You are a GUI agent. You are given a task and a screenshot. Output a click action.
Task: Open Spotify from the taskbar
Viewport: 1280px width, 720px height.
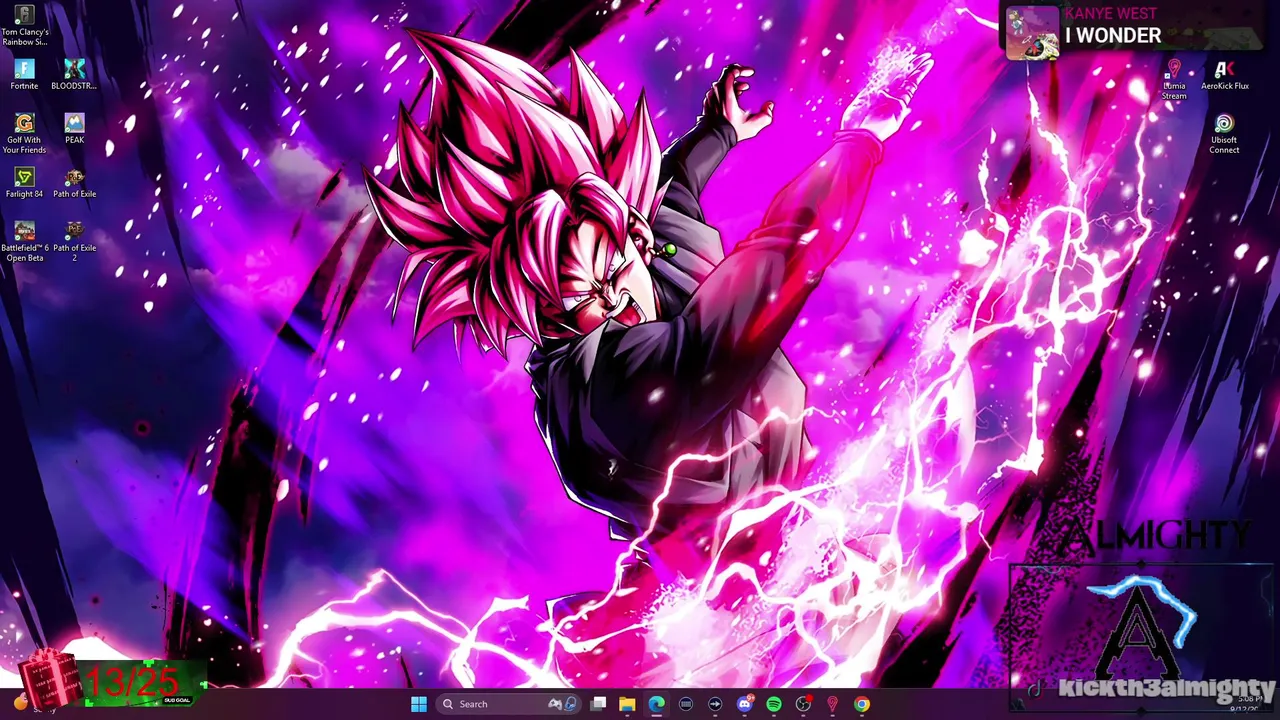(x=773, y=704)
